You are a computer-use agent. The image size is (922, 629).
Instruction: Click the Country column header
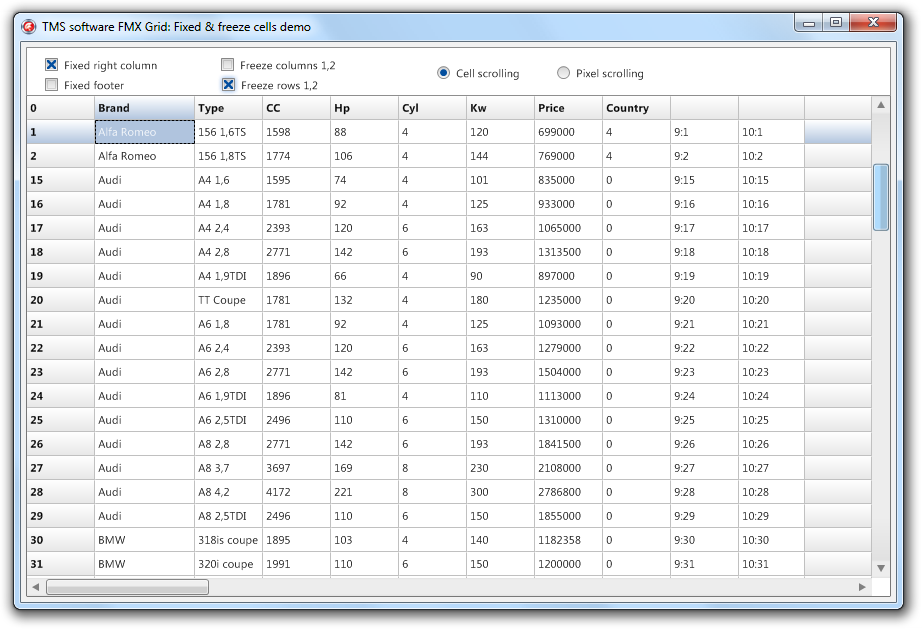click(x=636, y=108)
